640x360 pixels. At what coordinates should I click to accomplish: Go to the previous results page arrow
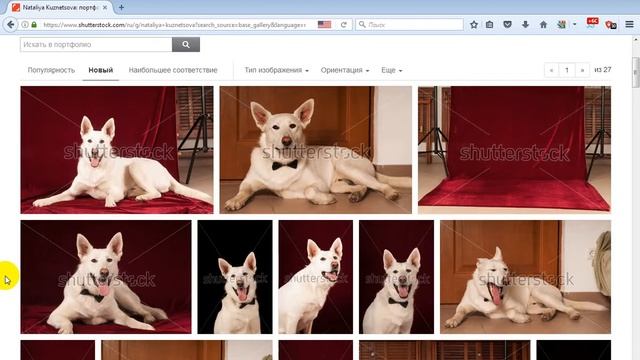click(551, 70)
